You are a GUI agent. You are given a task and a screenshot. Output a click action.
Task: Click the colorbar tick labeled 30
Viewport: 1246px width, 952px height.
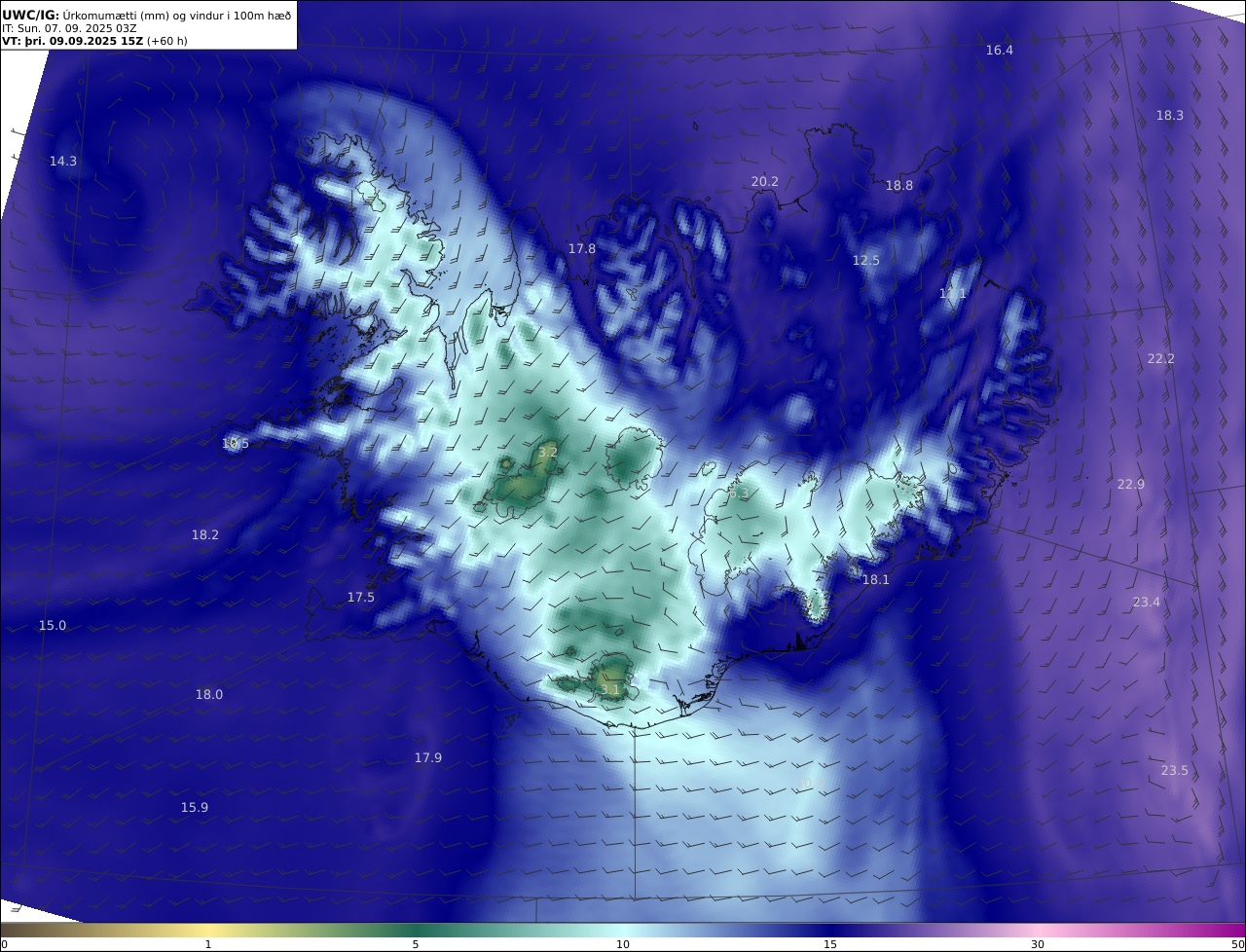[x=1038, y=944]
